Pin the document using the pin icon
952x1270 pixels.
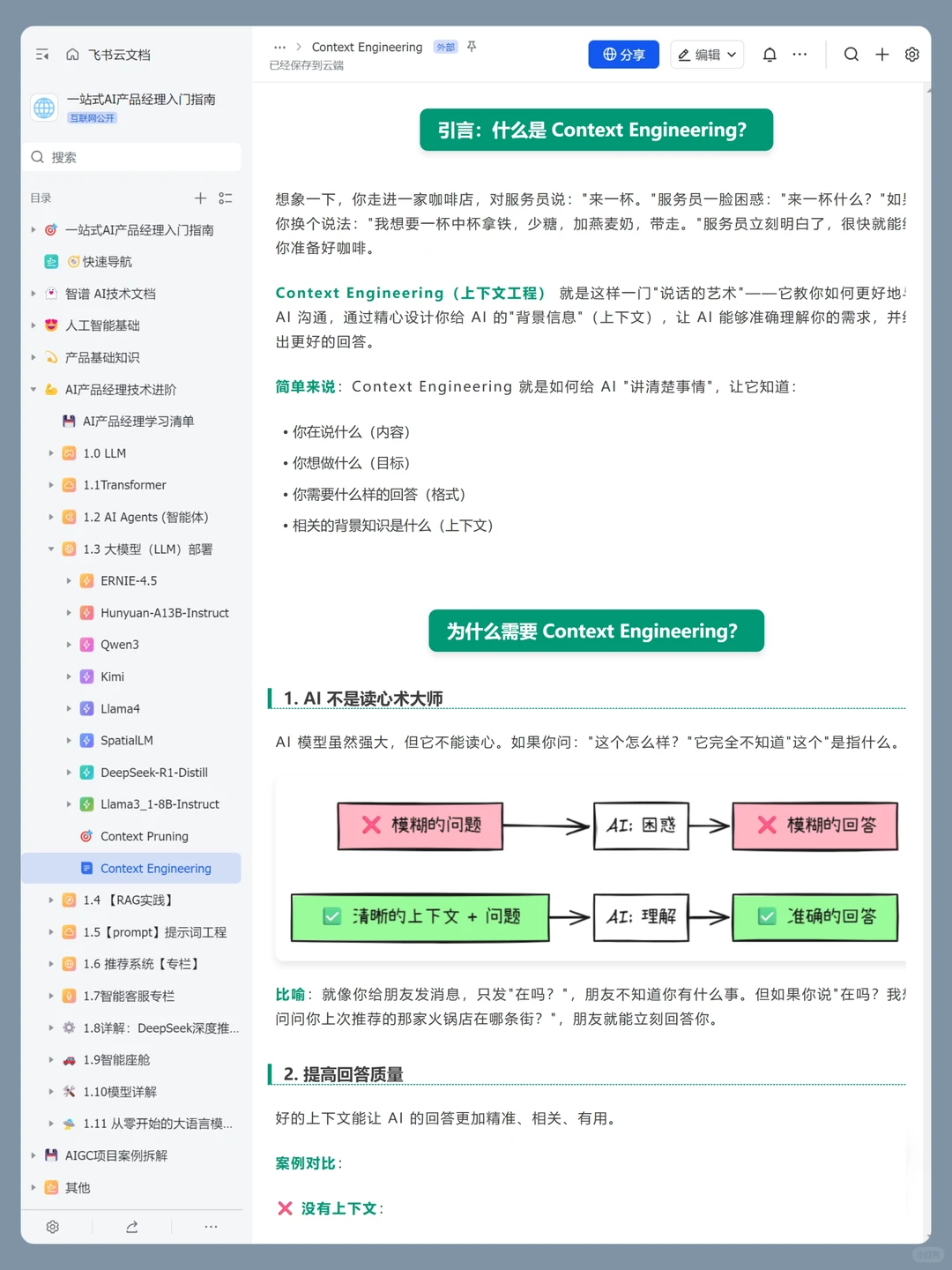472,47
